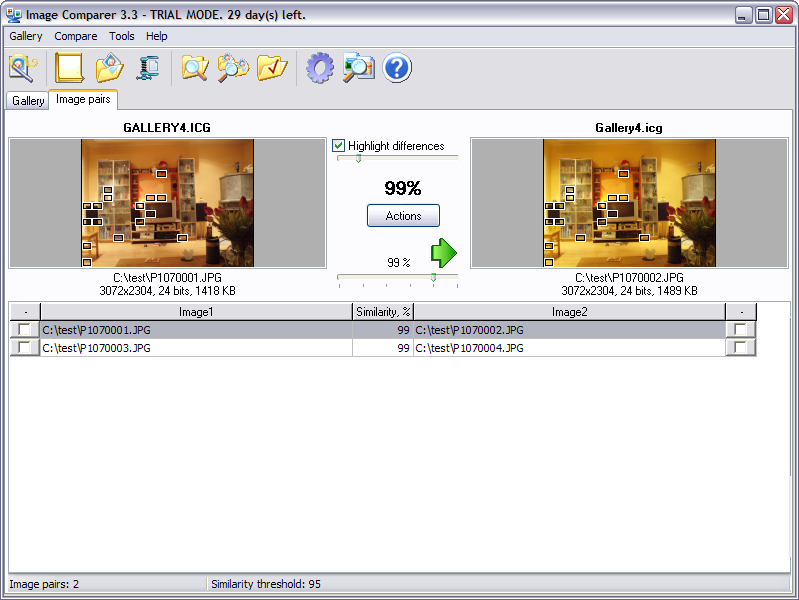Open gallery using folder with photo icon
Viewport: 799px width, 600px height.
click(x=110, y=68)
